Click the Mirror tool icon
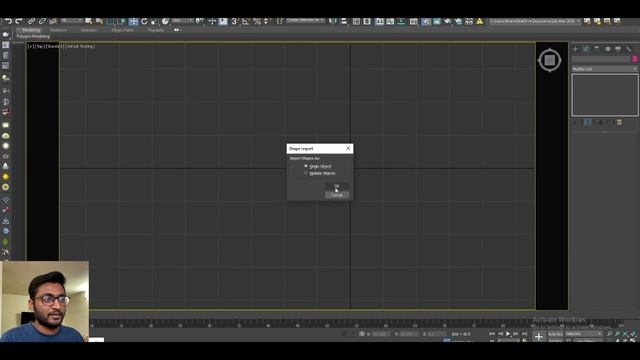 [333, 21]
